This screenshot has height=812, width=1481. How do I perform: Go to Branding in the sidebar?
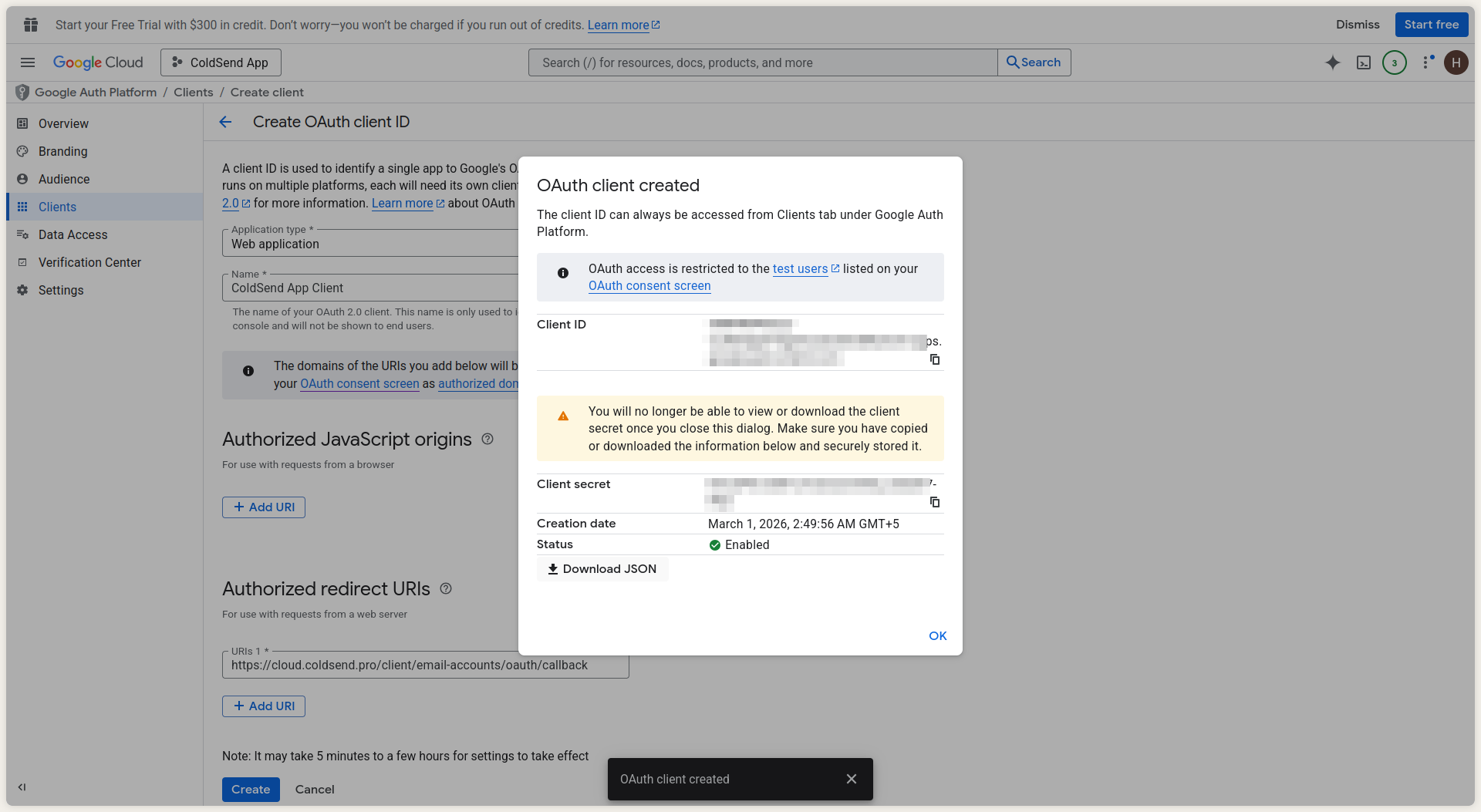coord(62,151)
